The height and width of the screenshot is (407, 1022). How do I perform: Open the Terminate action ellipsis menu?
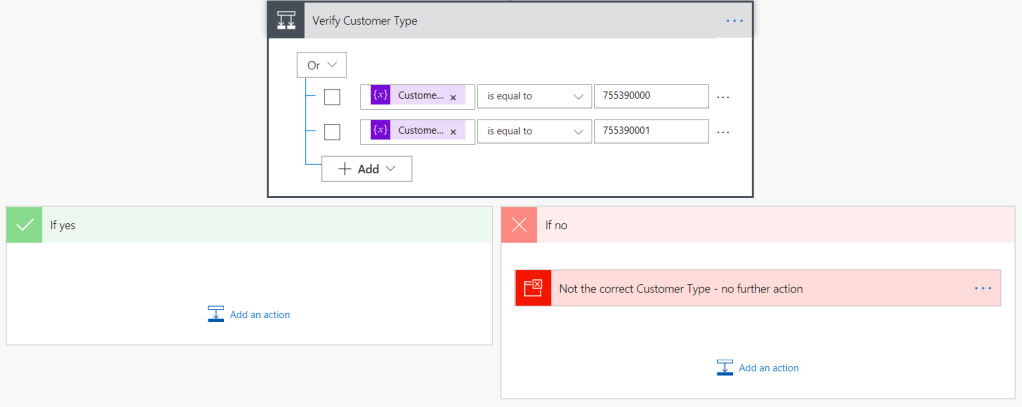(x=982, y=288)
